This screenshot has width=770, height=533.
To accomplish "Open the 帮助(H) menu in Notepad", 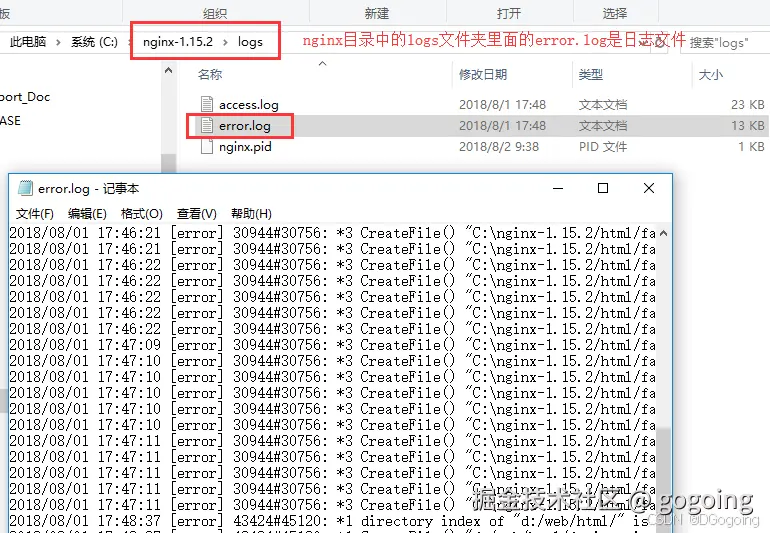I will point(251,214).
